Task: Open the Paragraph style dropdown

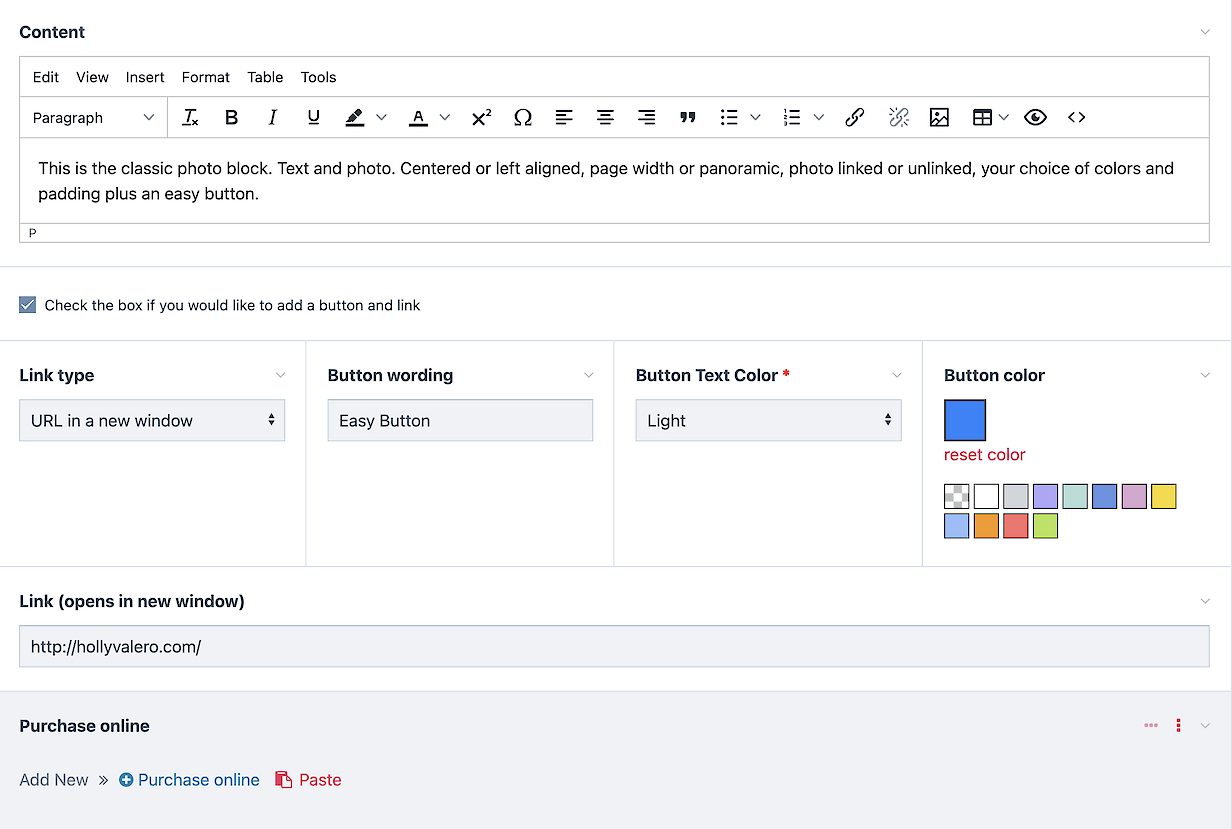Action: [93, 118]
